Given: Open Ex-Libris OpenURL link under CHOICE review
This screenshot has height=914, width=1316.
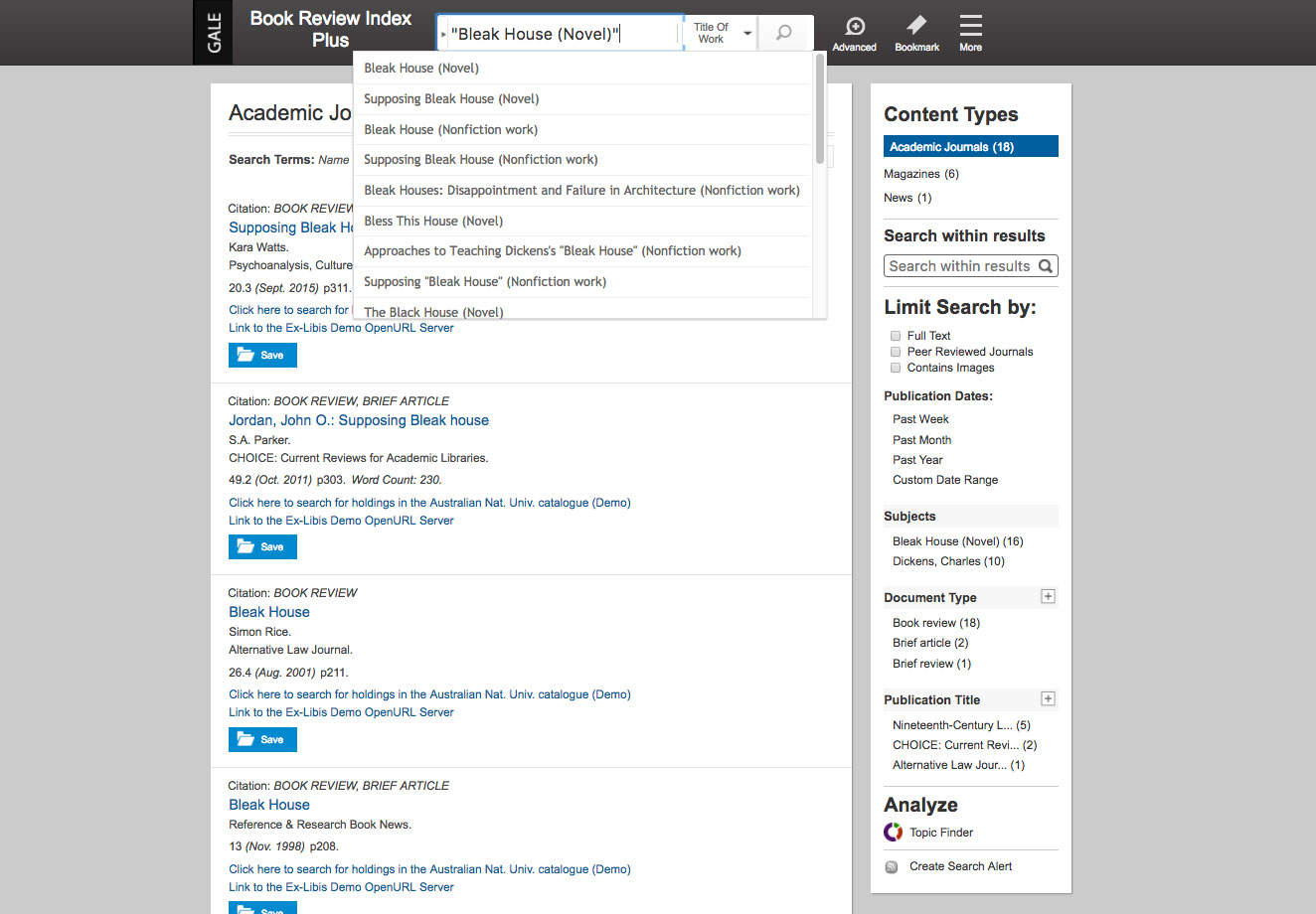Looking at the screenshot, I should click(341, 521).
